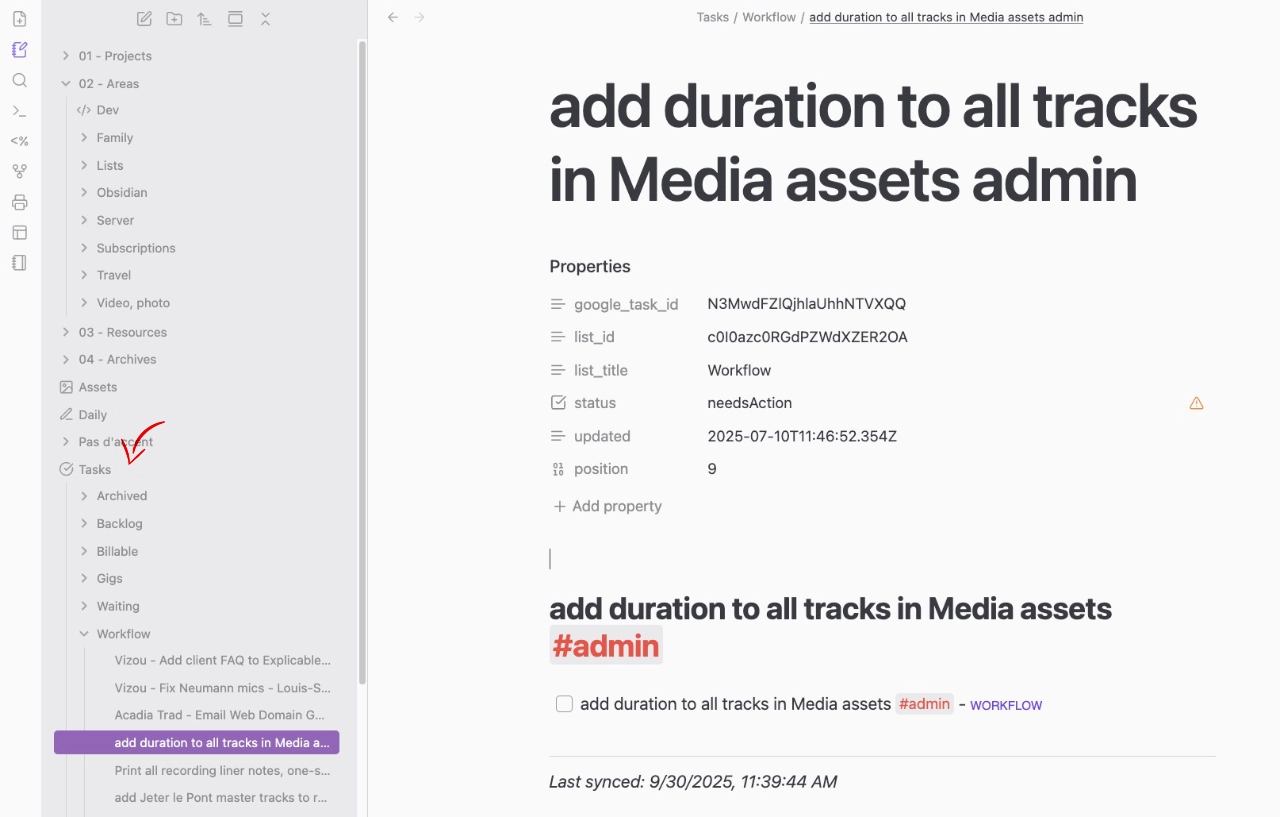This screenshot has width=1280, height=817.
Task: Collapse all folders with the collapse icon
Action: (x=265, y=19)
